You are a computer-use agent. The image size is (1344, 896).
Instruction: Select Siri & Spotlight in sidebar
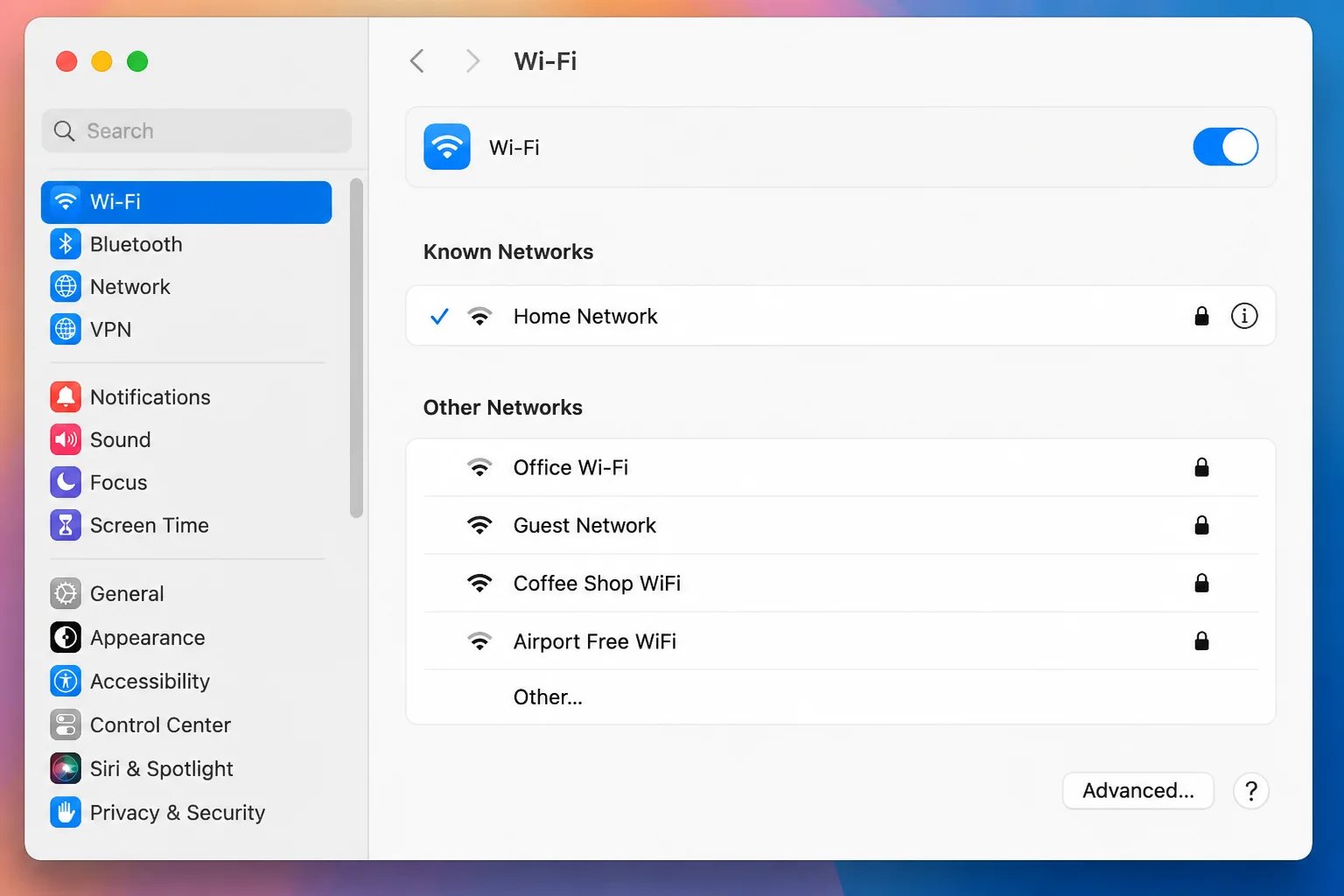point(186,769)
